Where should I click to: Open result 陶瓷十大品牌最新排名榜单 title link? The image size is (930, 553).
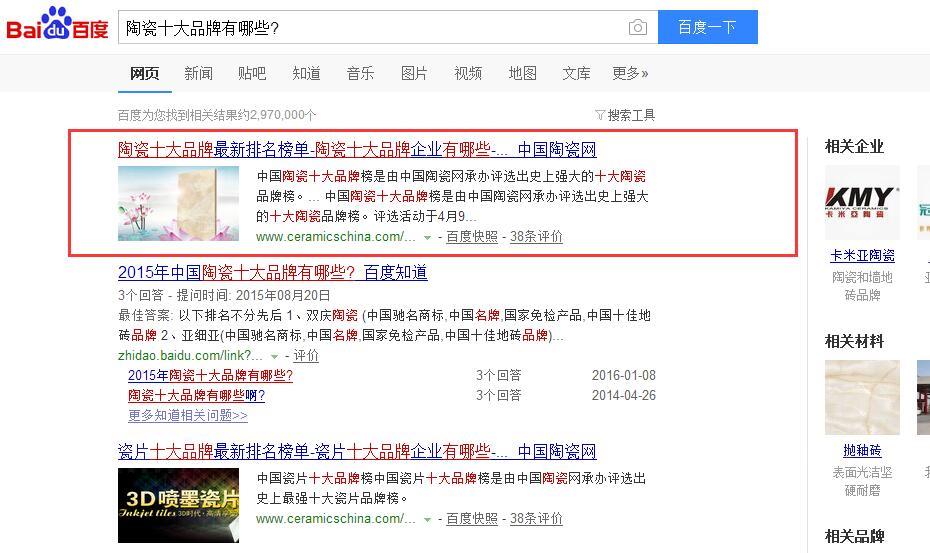[357, 150]
